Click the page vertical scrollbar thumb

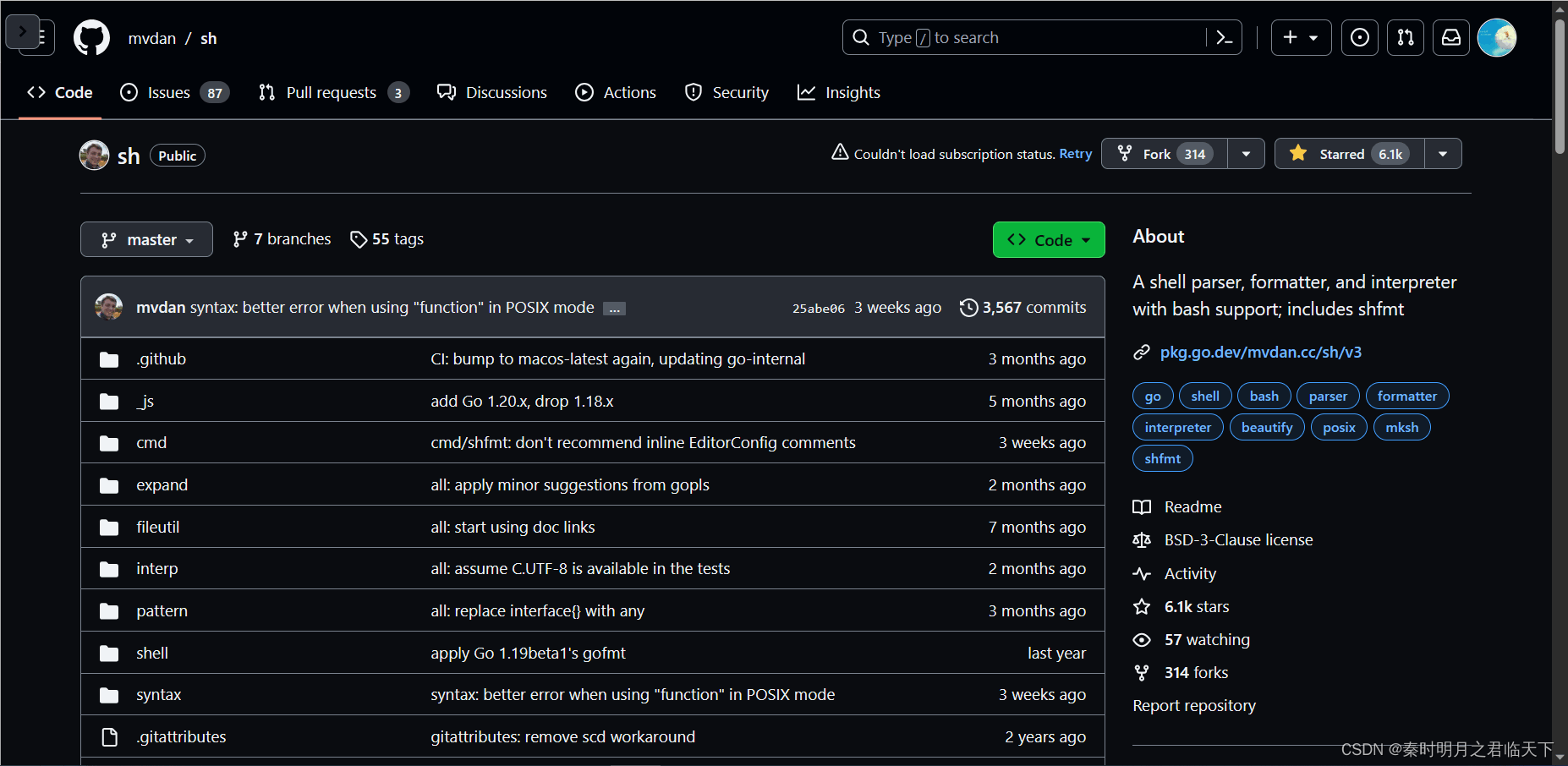tap(1560, 87)
